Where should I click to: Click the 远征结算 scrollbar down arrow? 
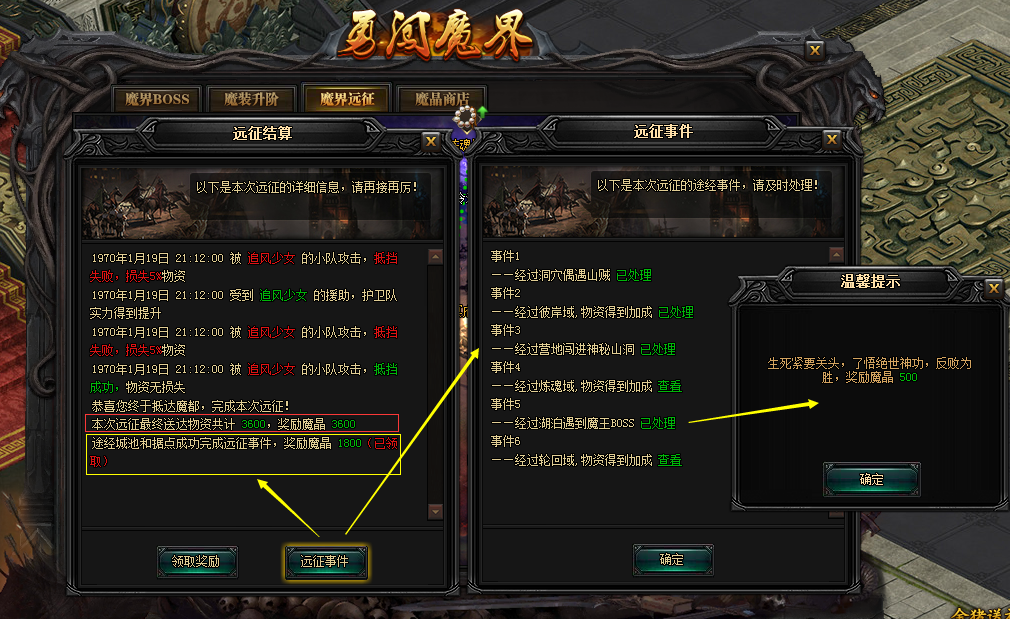coord(435,511)
